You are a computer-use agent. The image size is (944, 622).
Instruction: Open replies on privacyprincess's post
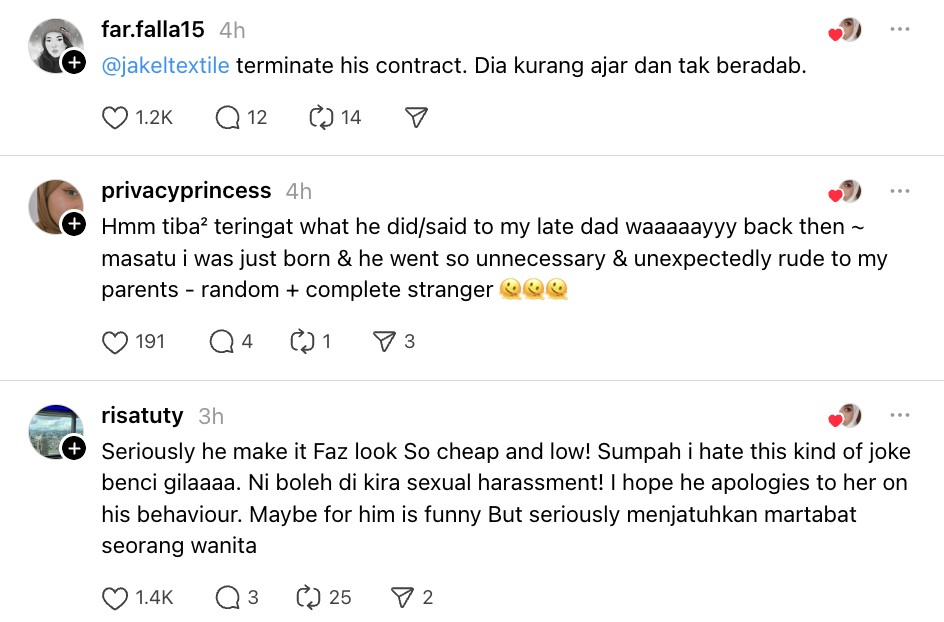pos(221,342)
